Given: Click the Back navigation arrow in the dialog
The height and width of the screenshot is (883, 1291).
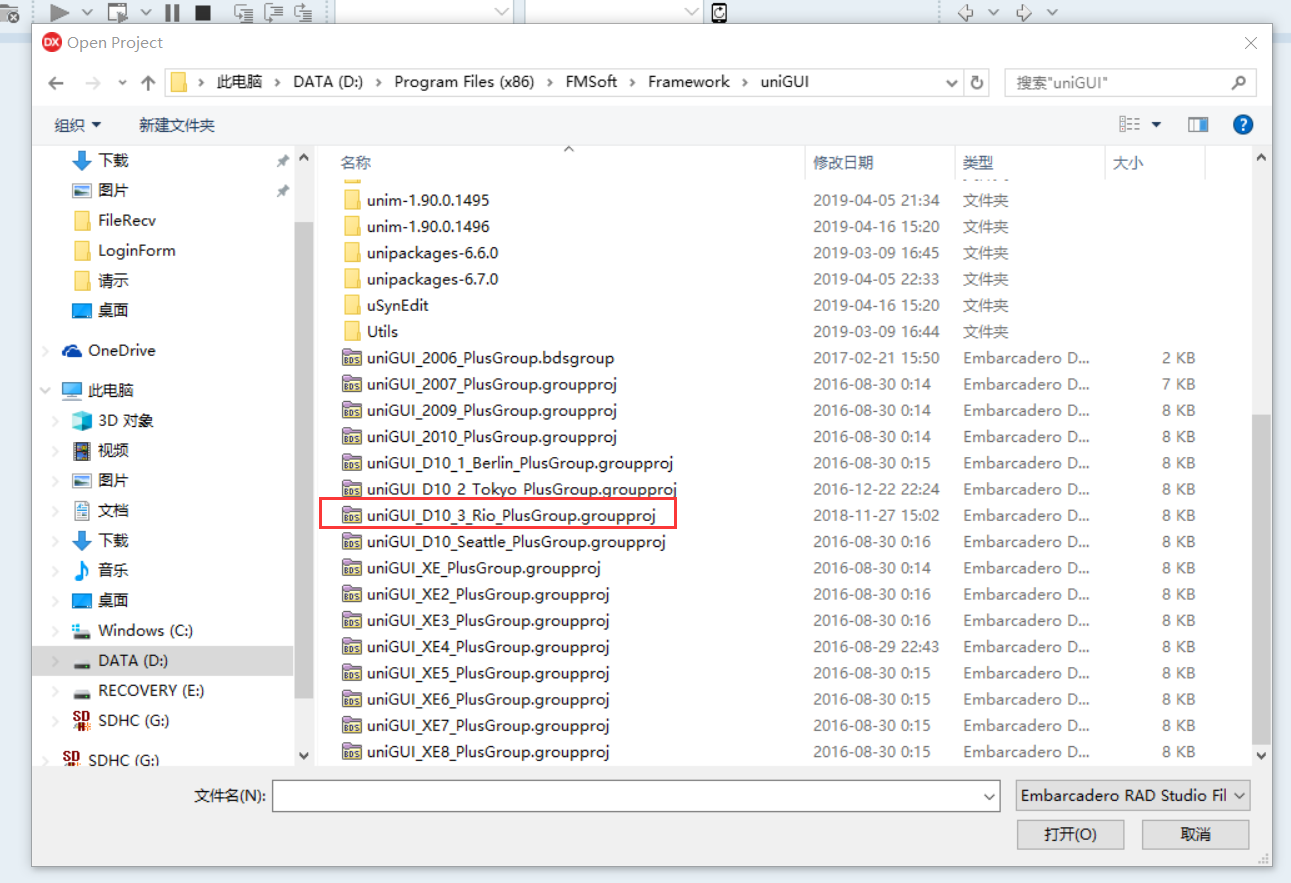Looking at the screenshot, I should point(56,81).
